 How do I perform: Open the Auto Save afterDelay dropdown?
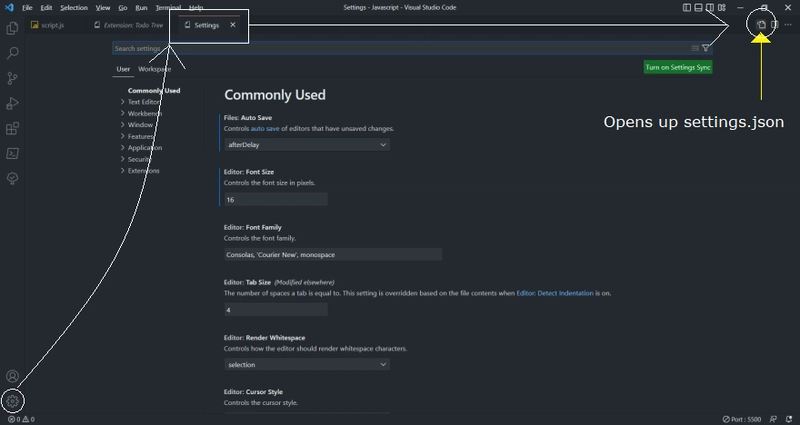[307, 144]
